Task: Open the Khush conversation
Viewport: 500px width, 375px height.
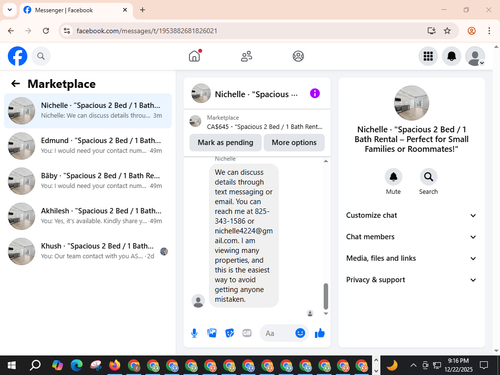Action: pyautogui.click(x=88, y=251)
